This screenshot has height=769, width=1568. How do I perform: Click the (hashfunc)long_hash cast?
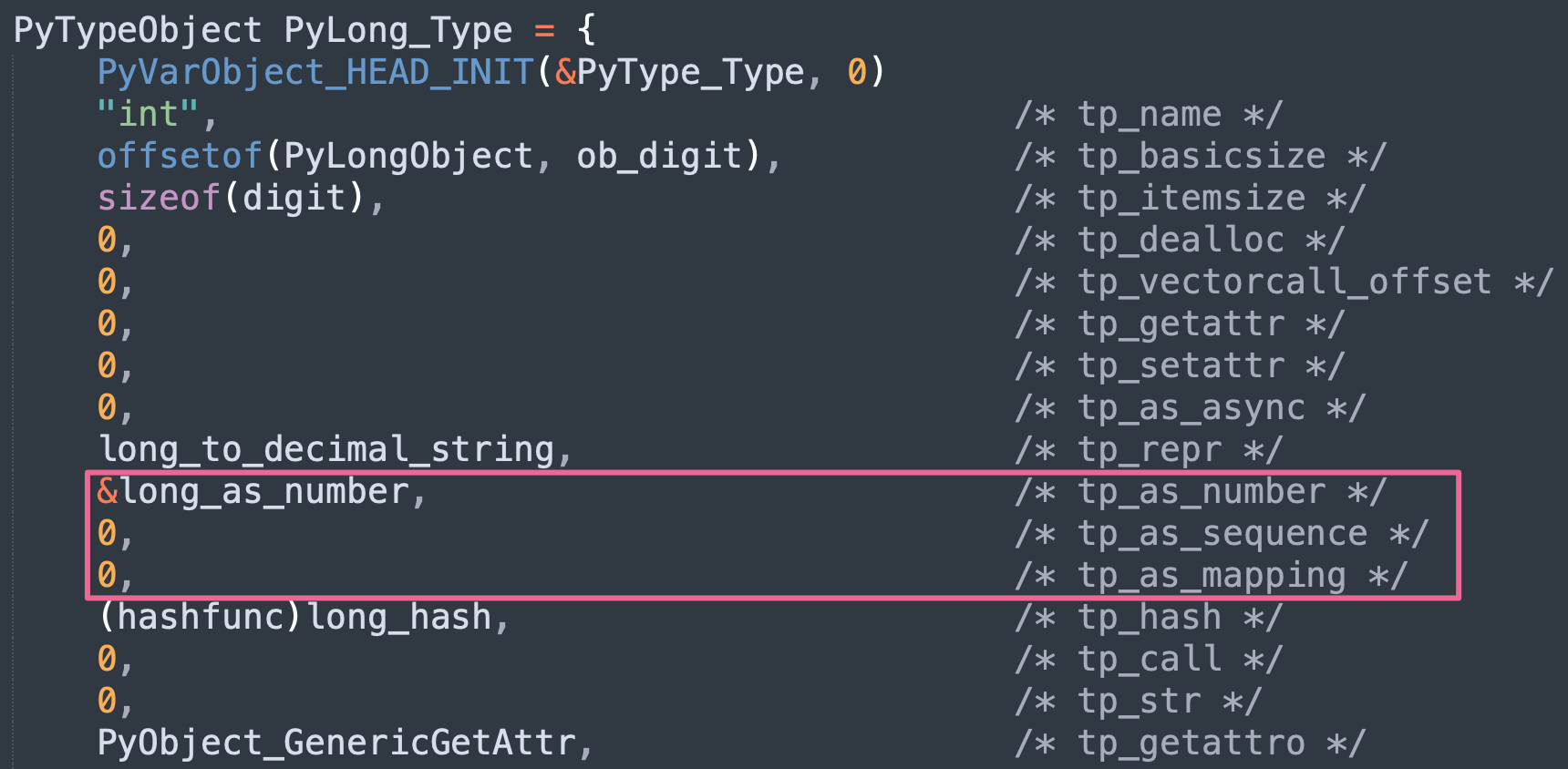(295, 617)
